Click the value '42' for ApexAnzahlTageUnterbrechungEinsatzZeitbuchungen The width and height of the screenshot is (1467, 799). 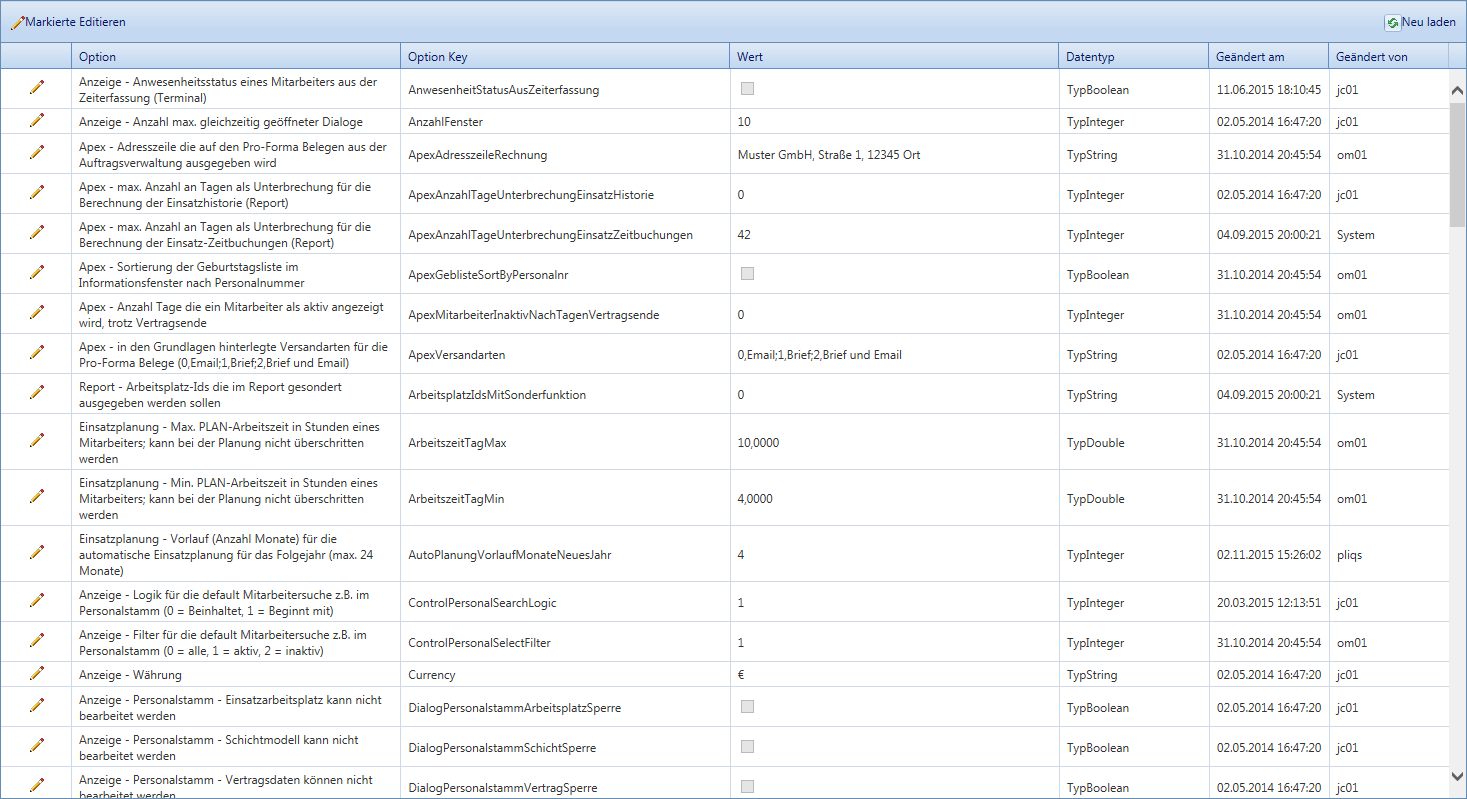(x=744, y=235)
